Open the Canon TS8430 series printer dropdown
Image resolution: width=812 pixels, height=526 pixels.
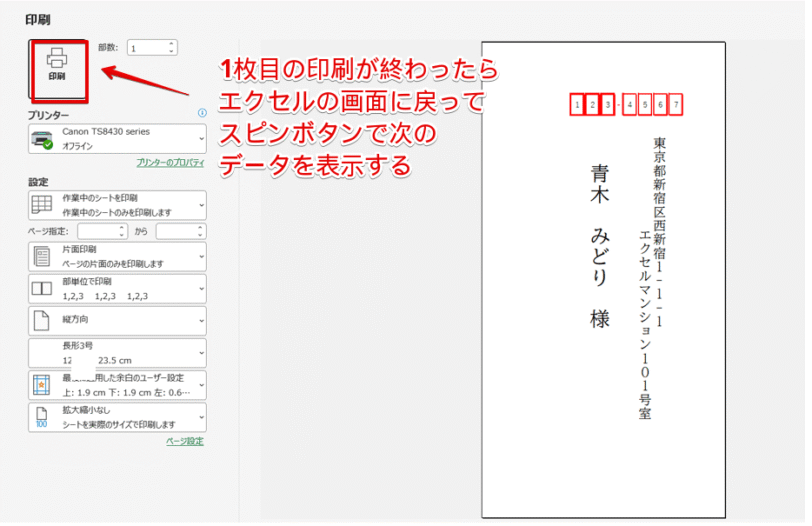[x=118, y=139]
